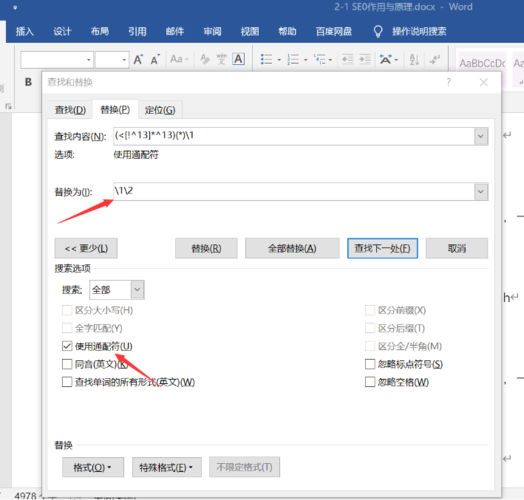This screenshot has width=524, height=500.
Task: Toggle 区分全/半角(M) checkbox
Action: [x=370, y=346]
